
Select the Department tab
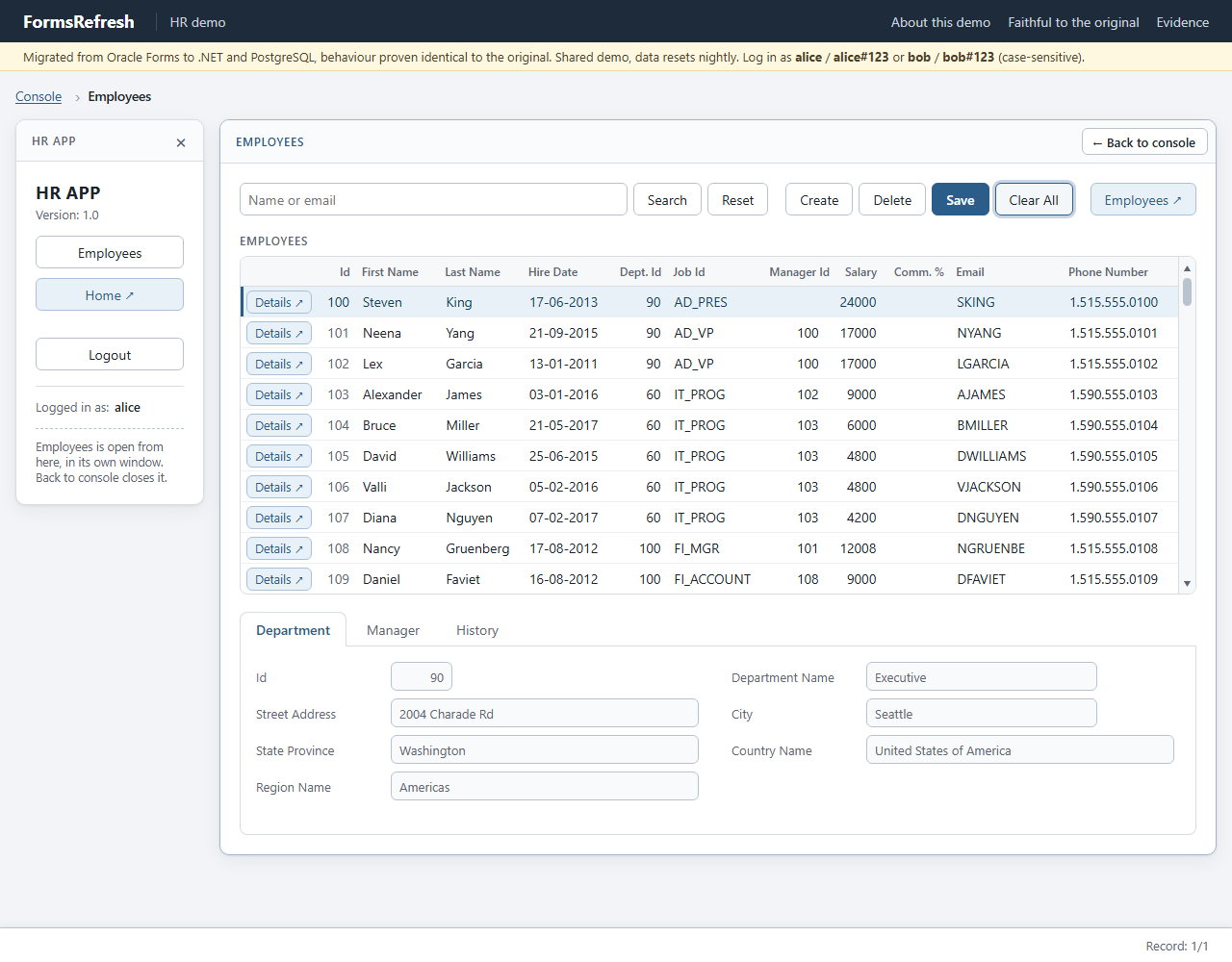(x=293, y=630)
